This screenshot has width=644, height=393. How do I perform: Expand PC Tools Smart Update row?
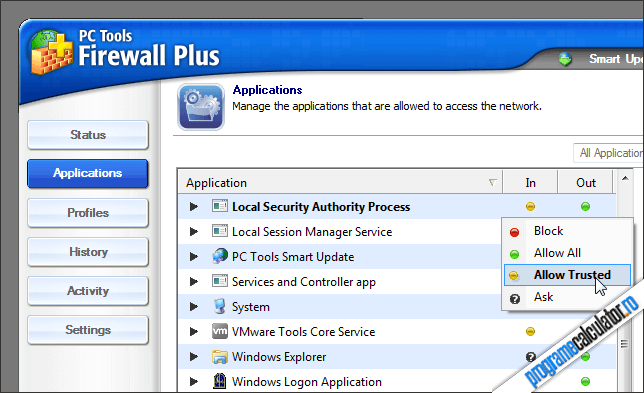point(194,257)
